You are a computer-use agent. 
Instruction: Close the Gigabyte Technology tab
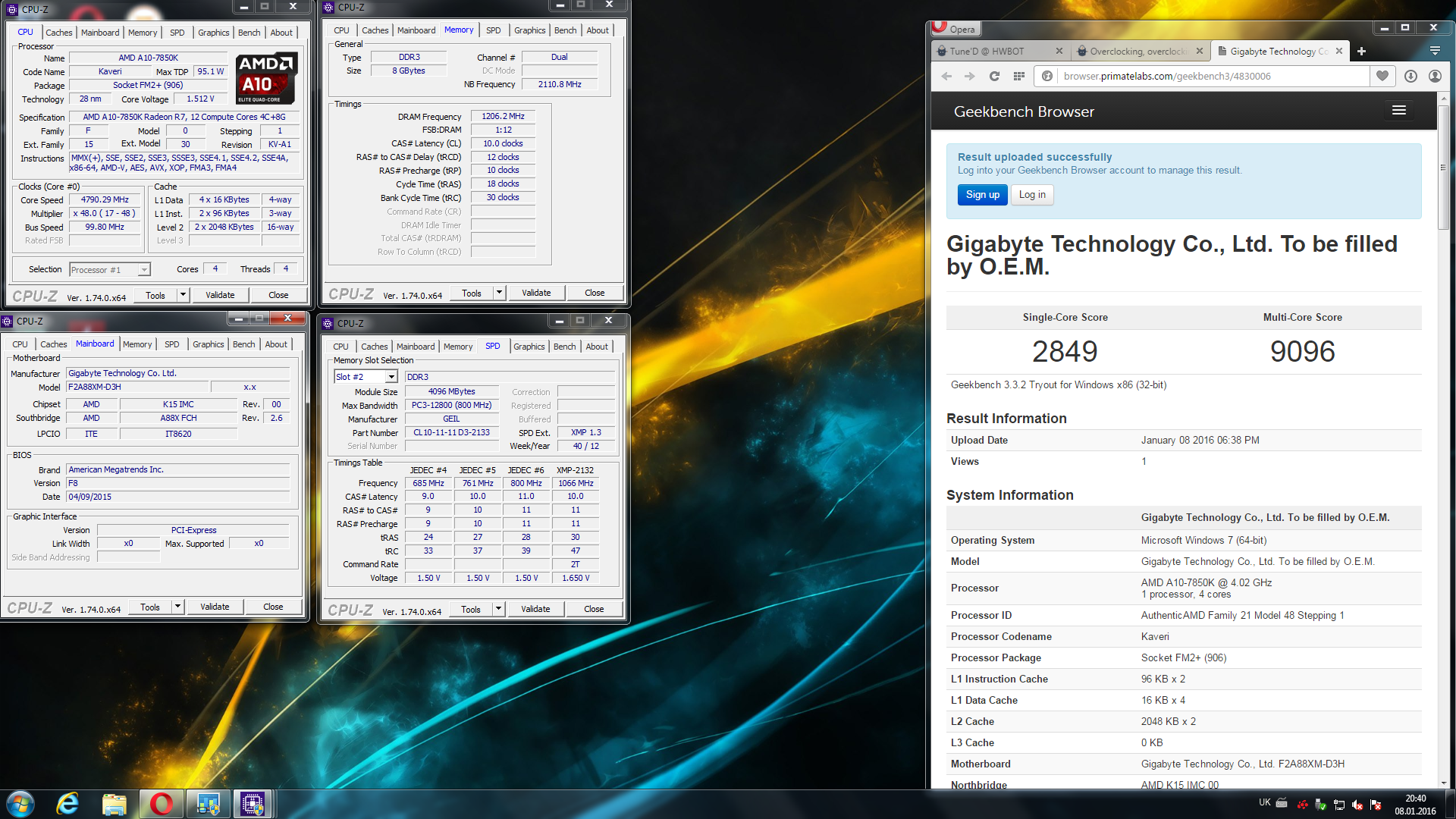(x=1339, y=52)
